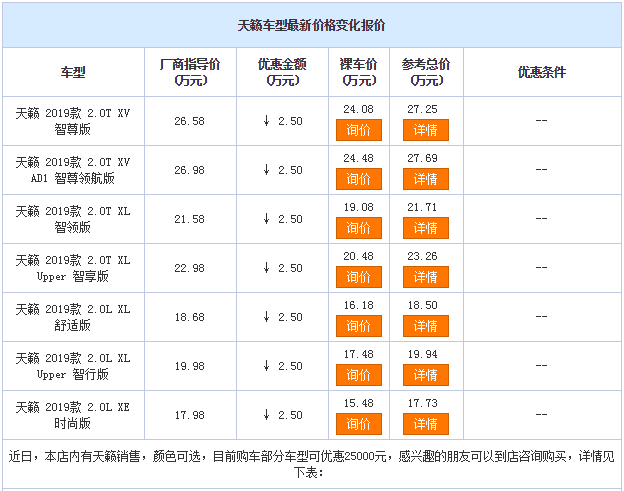Select model name 天籁 2019款 2.0T XV 智尊版
This screenshot has width=624, height=491.
pos(73,121)
